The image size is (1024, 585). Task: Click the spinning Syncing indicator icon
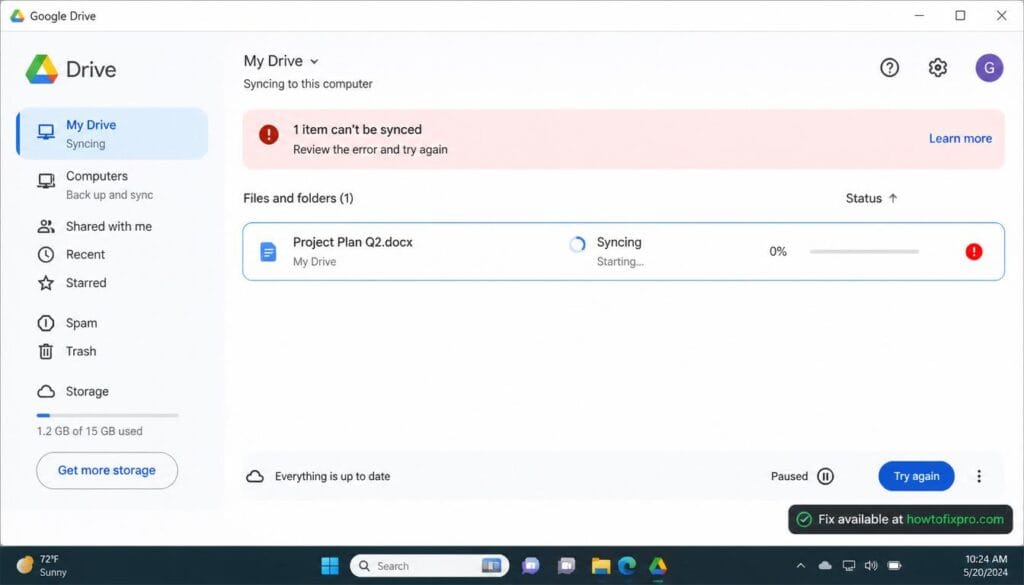pos(577,245)
